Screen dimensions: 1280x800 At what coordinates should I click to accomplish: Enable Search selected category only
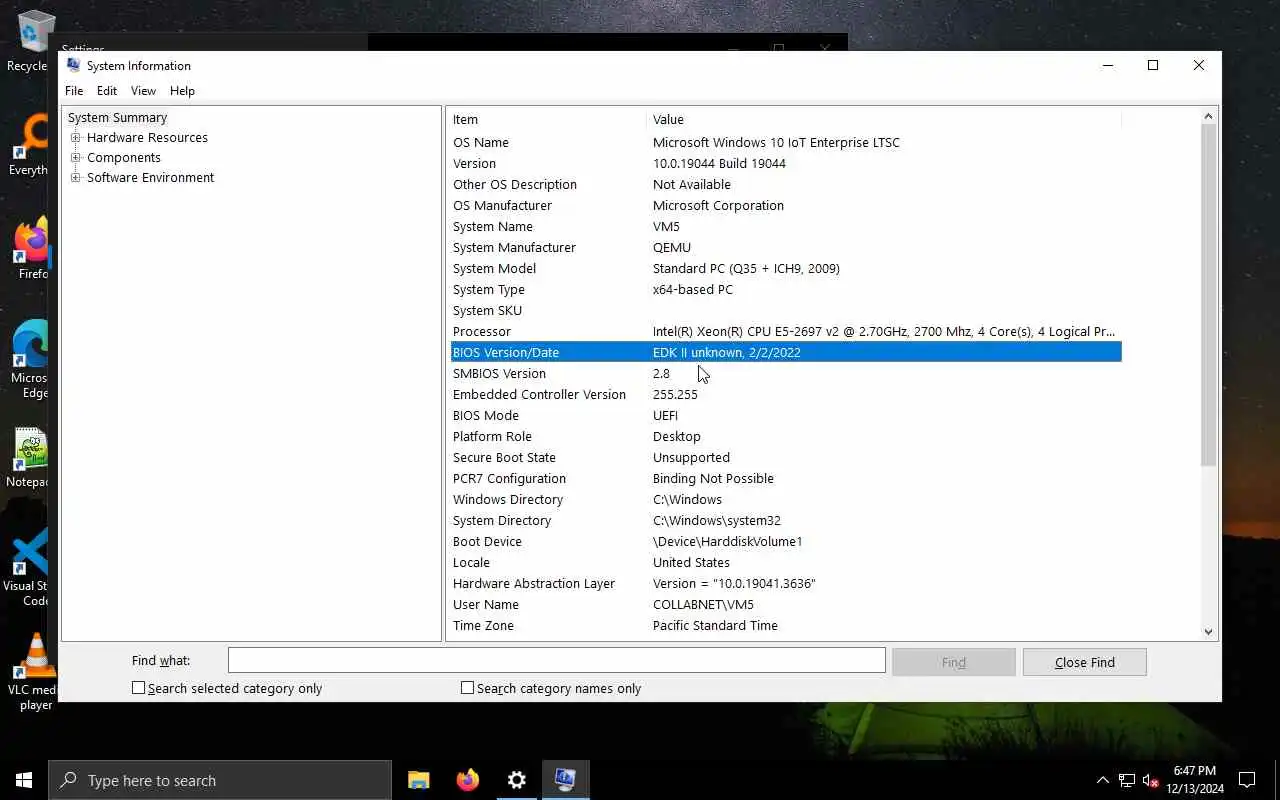[x=139, y=688]
